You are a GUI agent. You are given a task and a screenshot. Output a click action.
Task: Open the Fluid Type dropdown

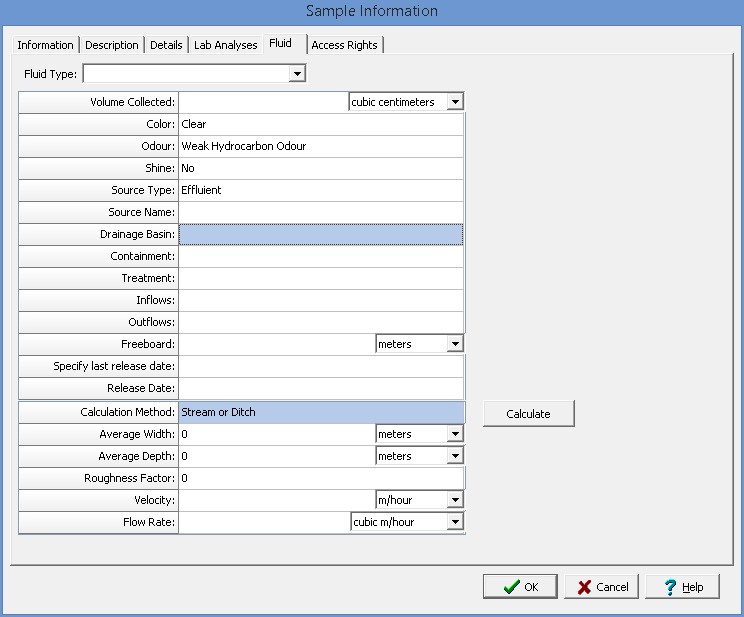point(296,74)
